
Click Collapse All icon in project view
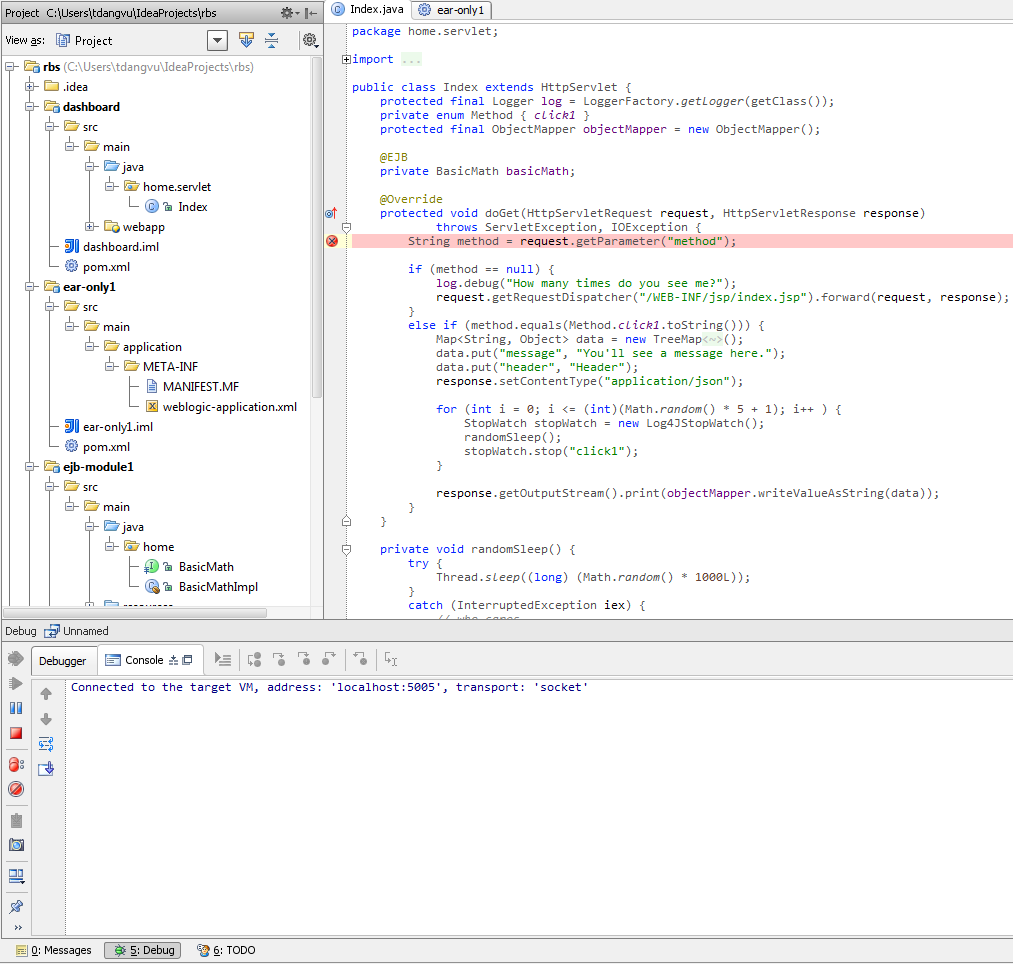(x=272, y=40)
